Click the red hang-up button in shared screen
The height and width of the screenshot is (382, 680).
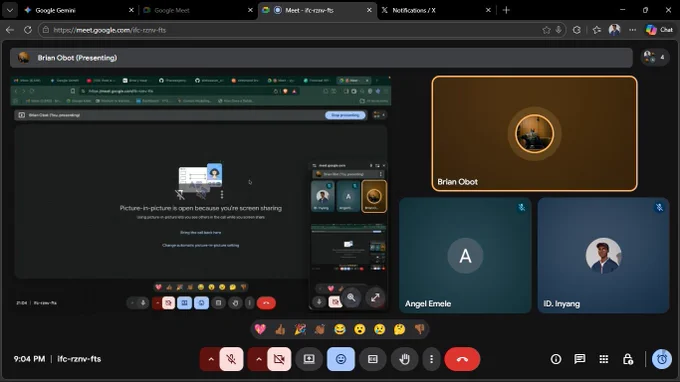tap(266, 303)
